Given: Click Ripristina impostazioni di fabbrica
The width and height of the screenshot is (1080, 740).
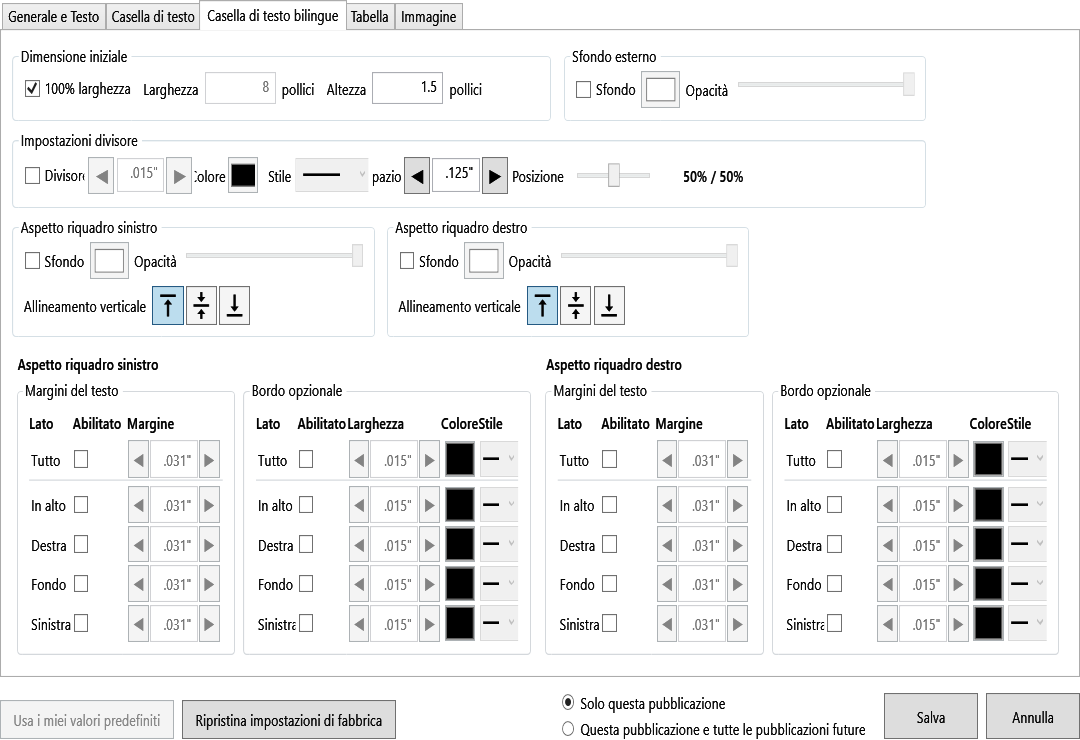Looking at the screenshot, I should point(289,720).
